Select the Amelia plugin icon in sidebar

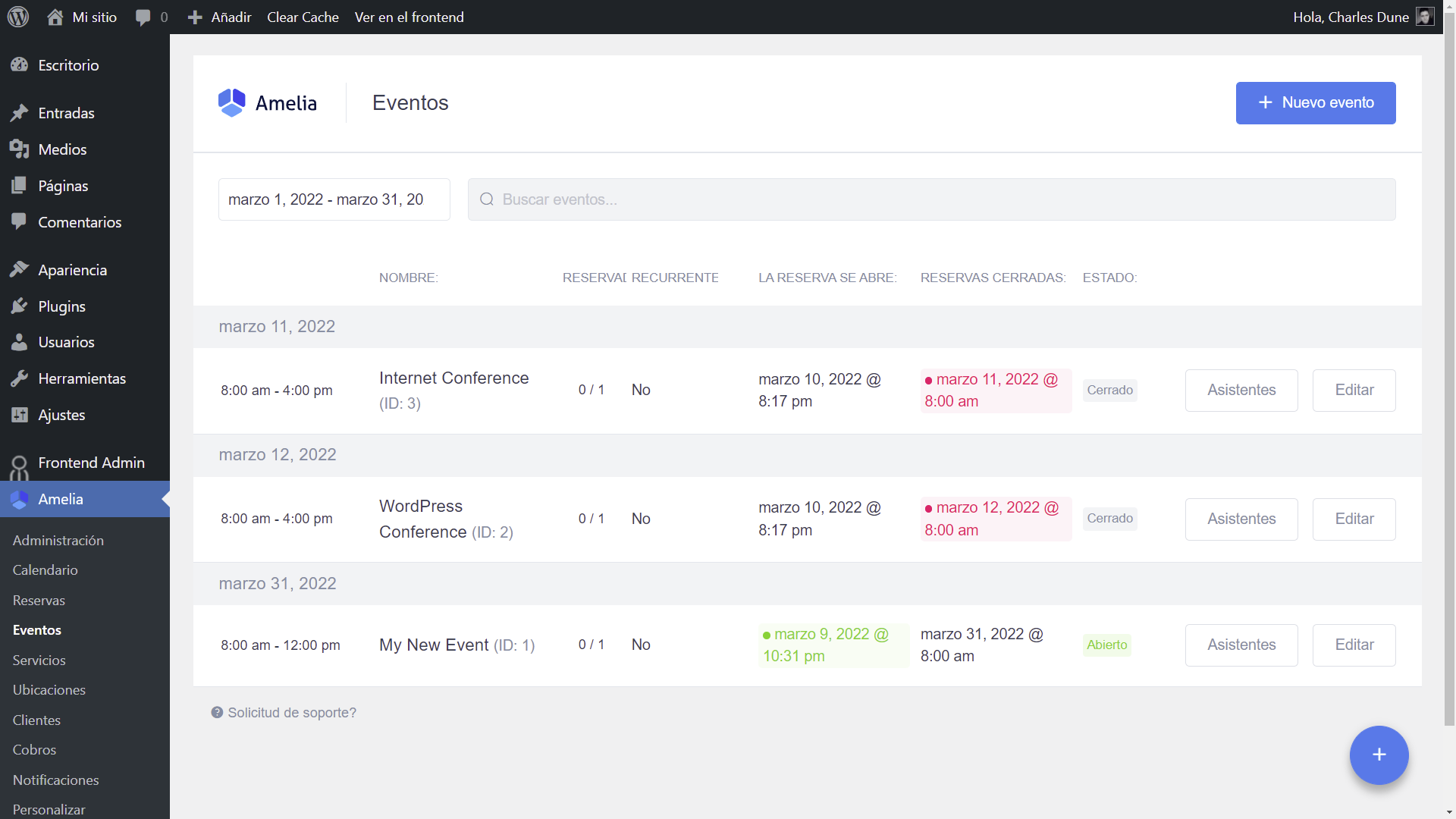tap(20, 499)
